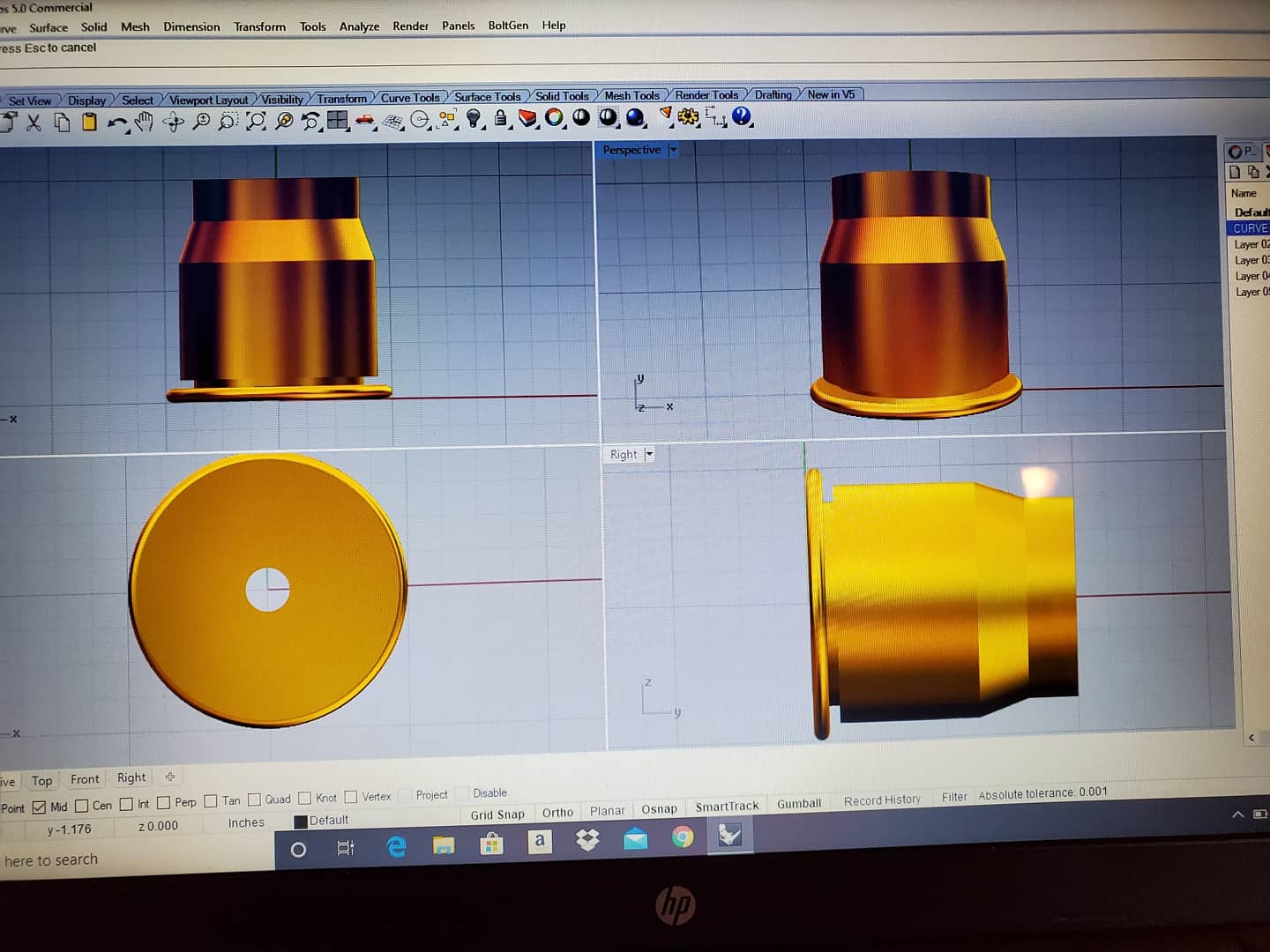
Task: Click the blue Help question mark icon
Action: 741,116
